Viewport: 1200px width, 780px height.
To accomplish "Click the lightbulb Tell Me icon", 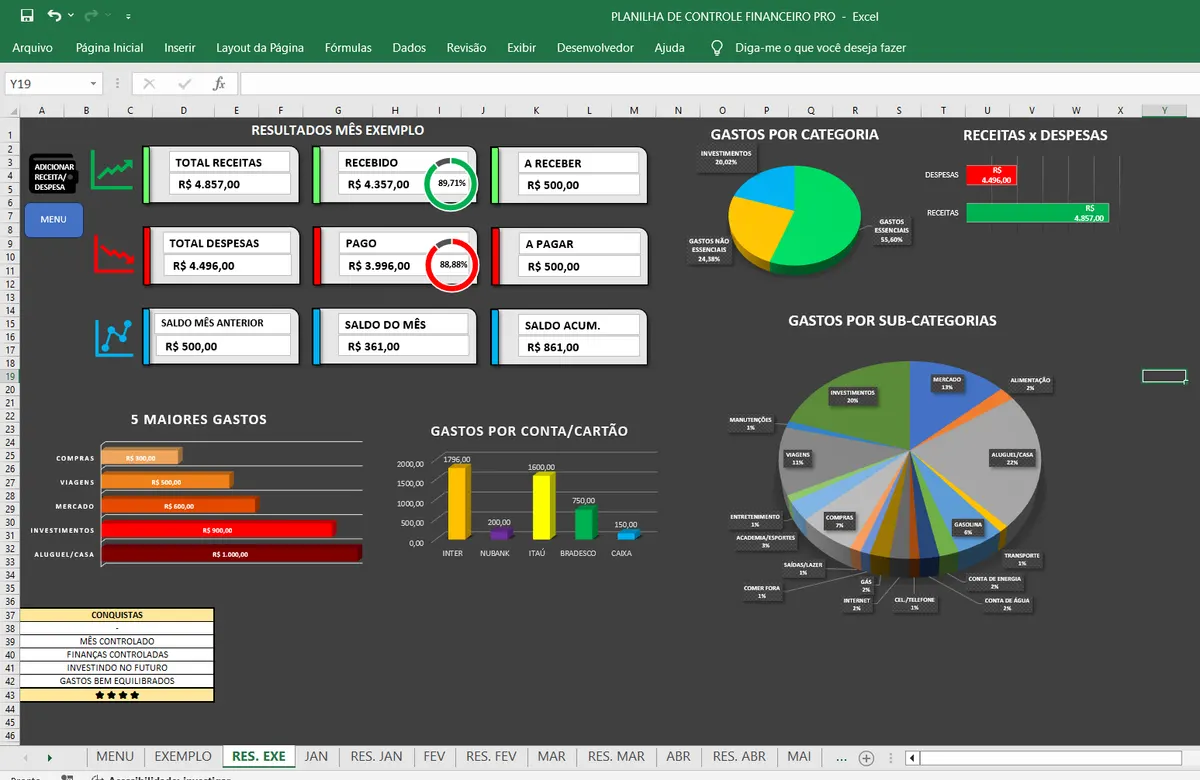I will click(x=717, y=47).
